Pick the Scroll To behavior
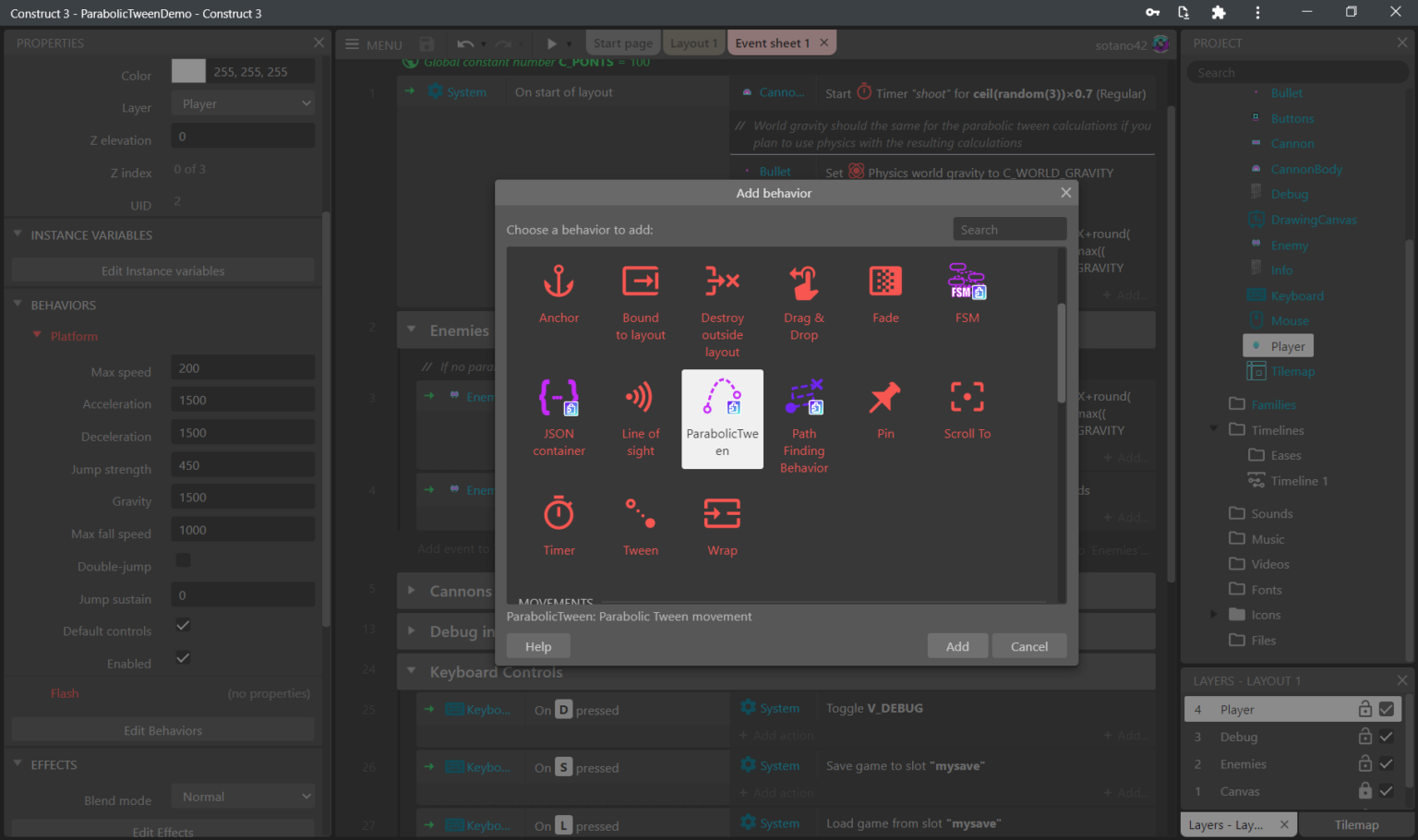 pos(967,411)
